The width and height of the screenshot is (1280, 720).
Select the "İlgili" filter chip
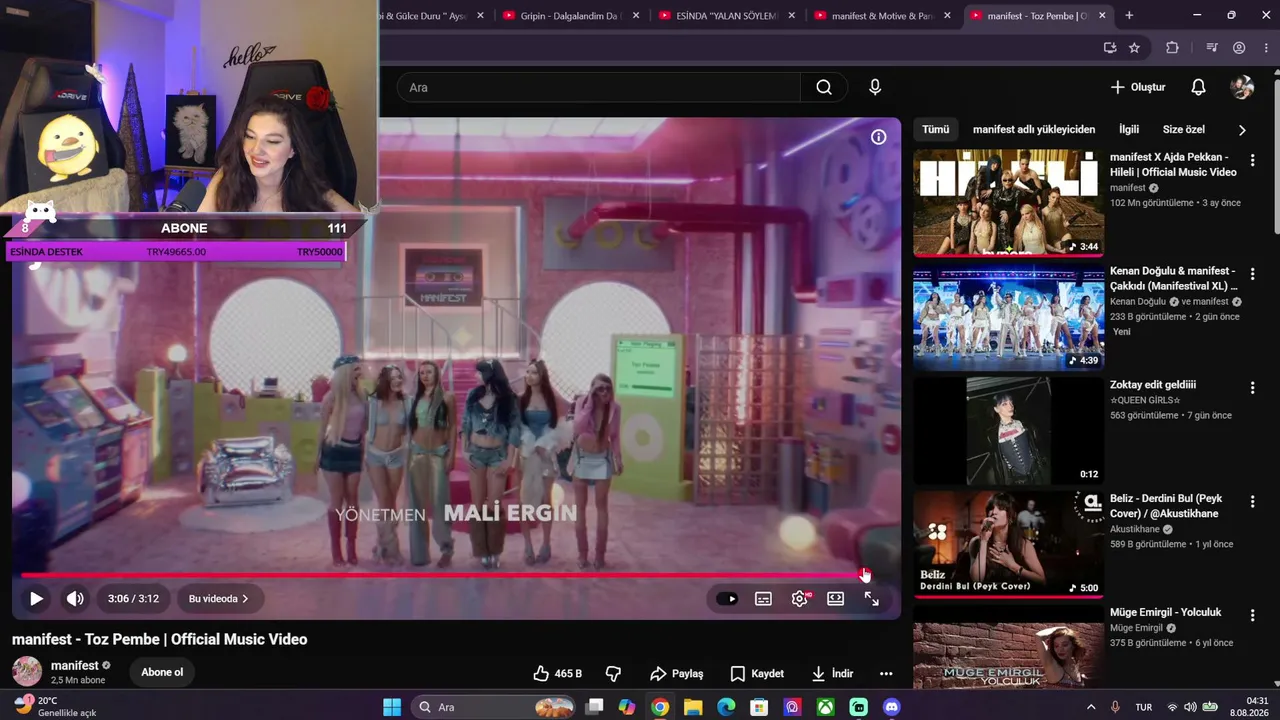(1129, 129)
